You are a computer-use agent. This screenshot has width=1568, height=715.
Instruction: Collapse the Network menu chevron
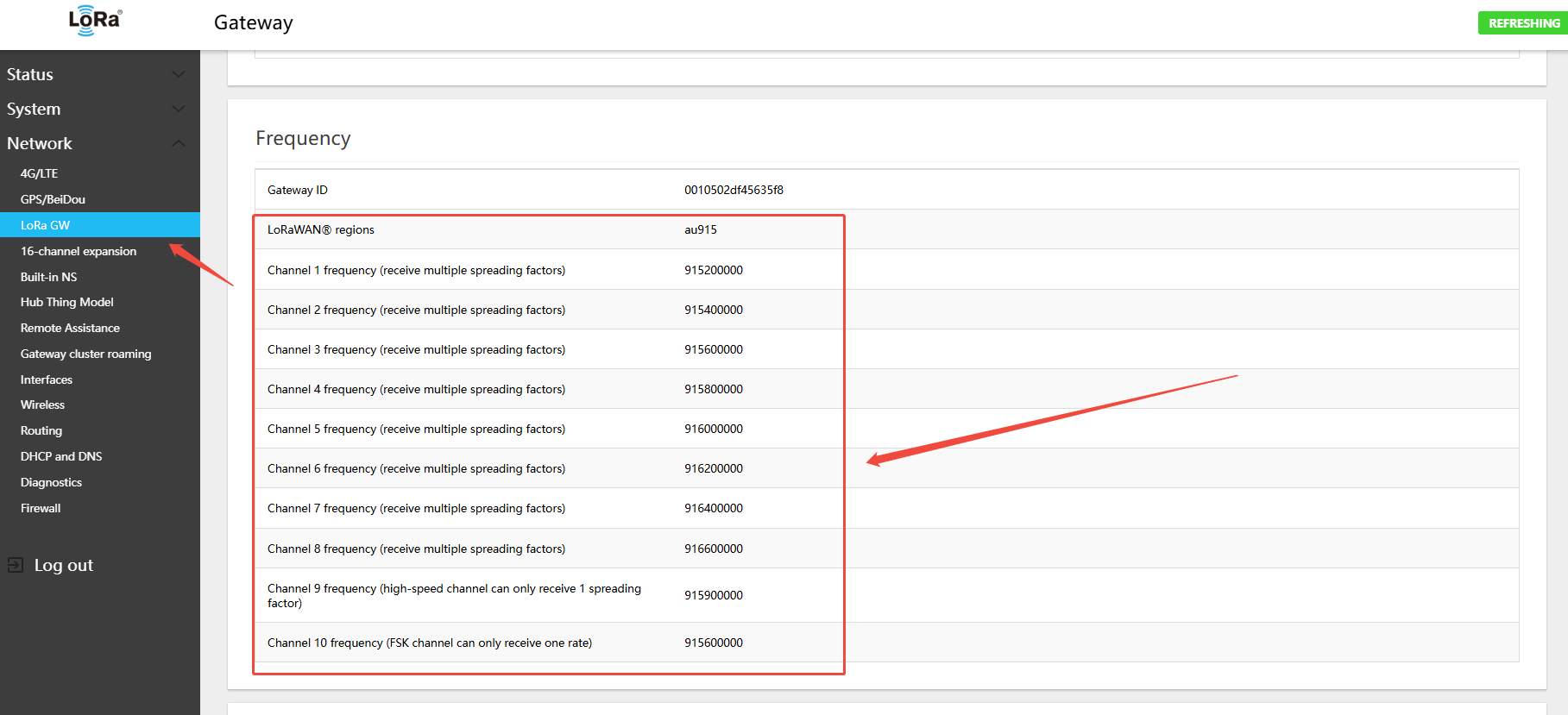179,143
